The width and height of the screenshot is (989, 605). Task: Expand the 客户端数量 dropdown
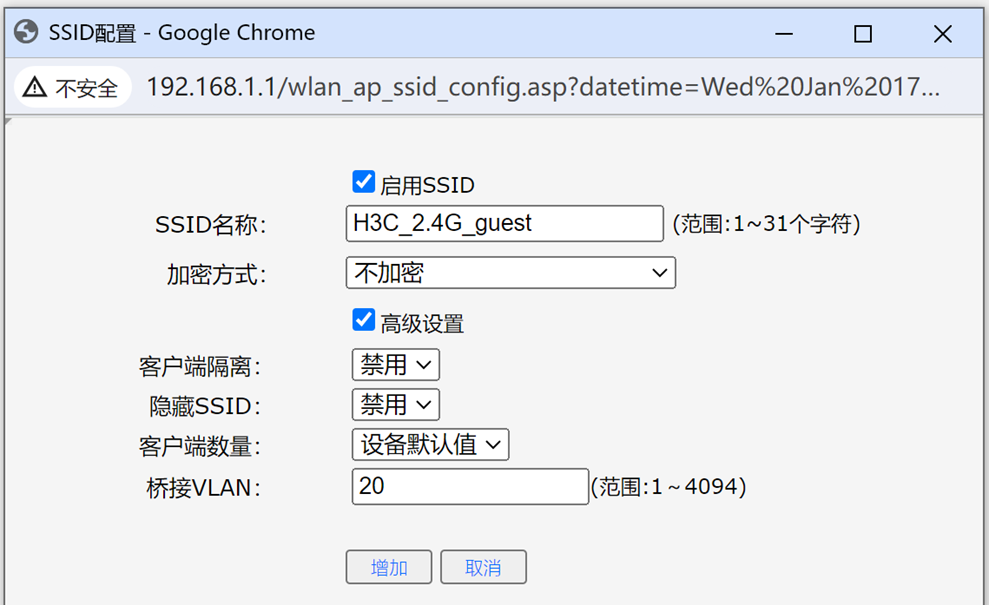click(x=430, y=444)
